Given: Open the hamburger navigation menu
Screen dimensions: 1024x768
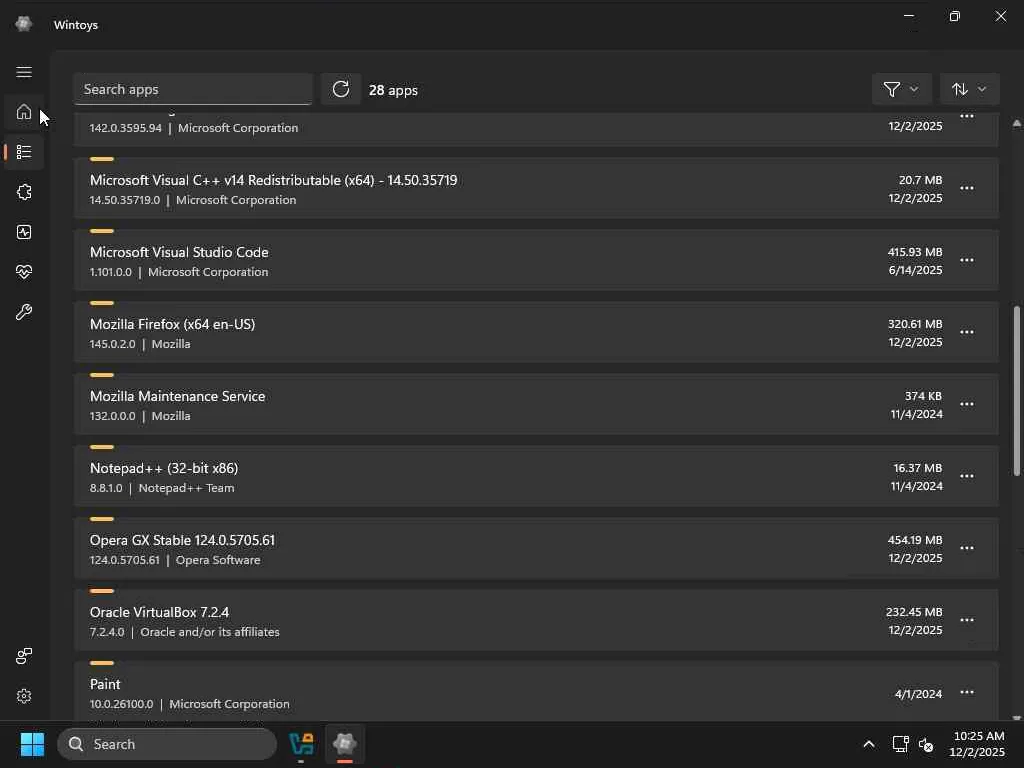Looking at the screenshot, I should point(24,72).
